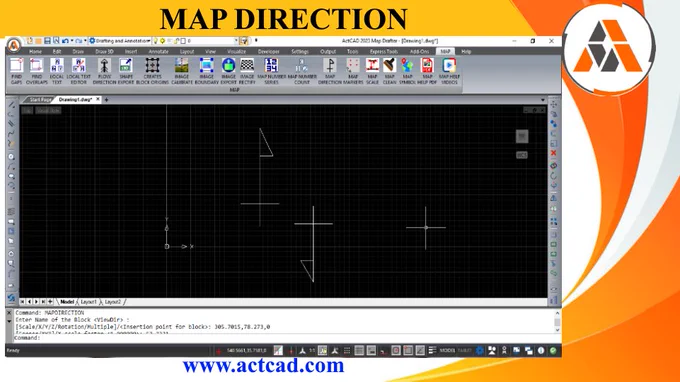Image resolution: width=680 pixels, height=382 pixels.
Task: Select the Map Direction tool
Action: (x=330, y=71)
